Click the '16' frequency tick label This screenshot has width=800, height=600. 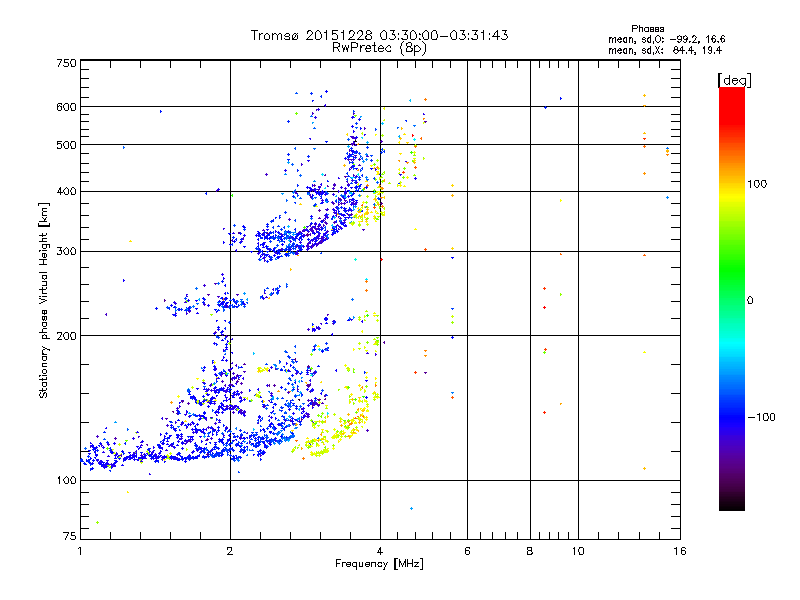[680, 551]
